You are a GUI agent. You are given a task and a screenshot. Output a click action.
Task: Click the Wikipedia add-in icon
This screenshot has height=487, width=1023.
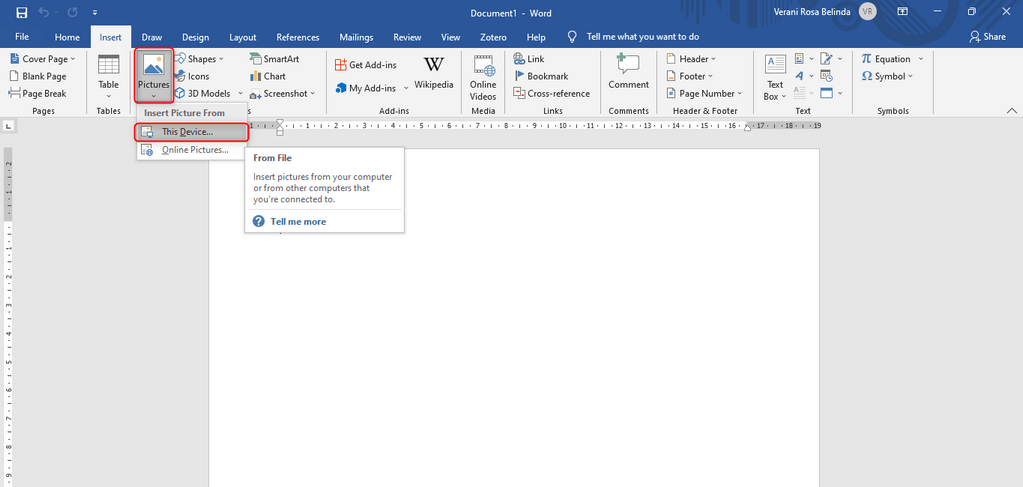click(433, 71)
